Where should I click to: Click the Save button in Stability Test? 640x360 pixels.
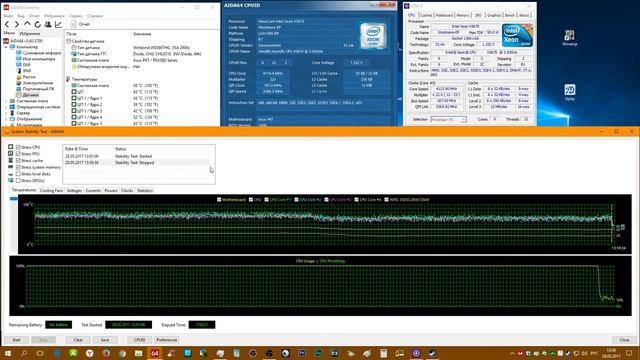(105, 340)
